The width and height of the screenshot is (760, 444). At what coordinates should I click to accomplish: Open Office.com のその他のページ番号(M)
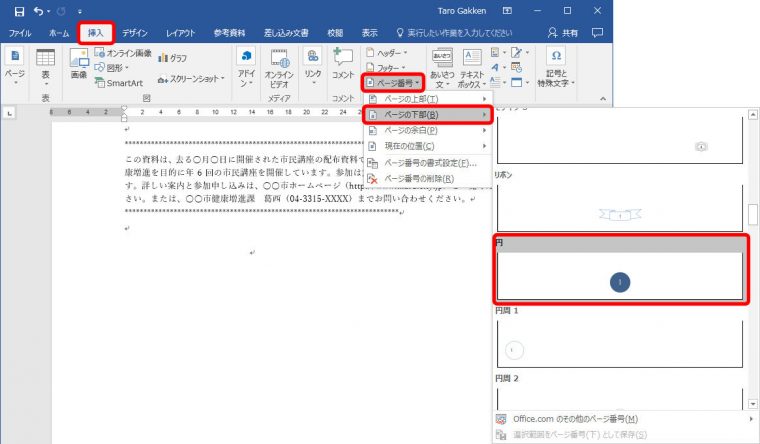[624, 419]
